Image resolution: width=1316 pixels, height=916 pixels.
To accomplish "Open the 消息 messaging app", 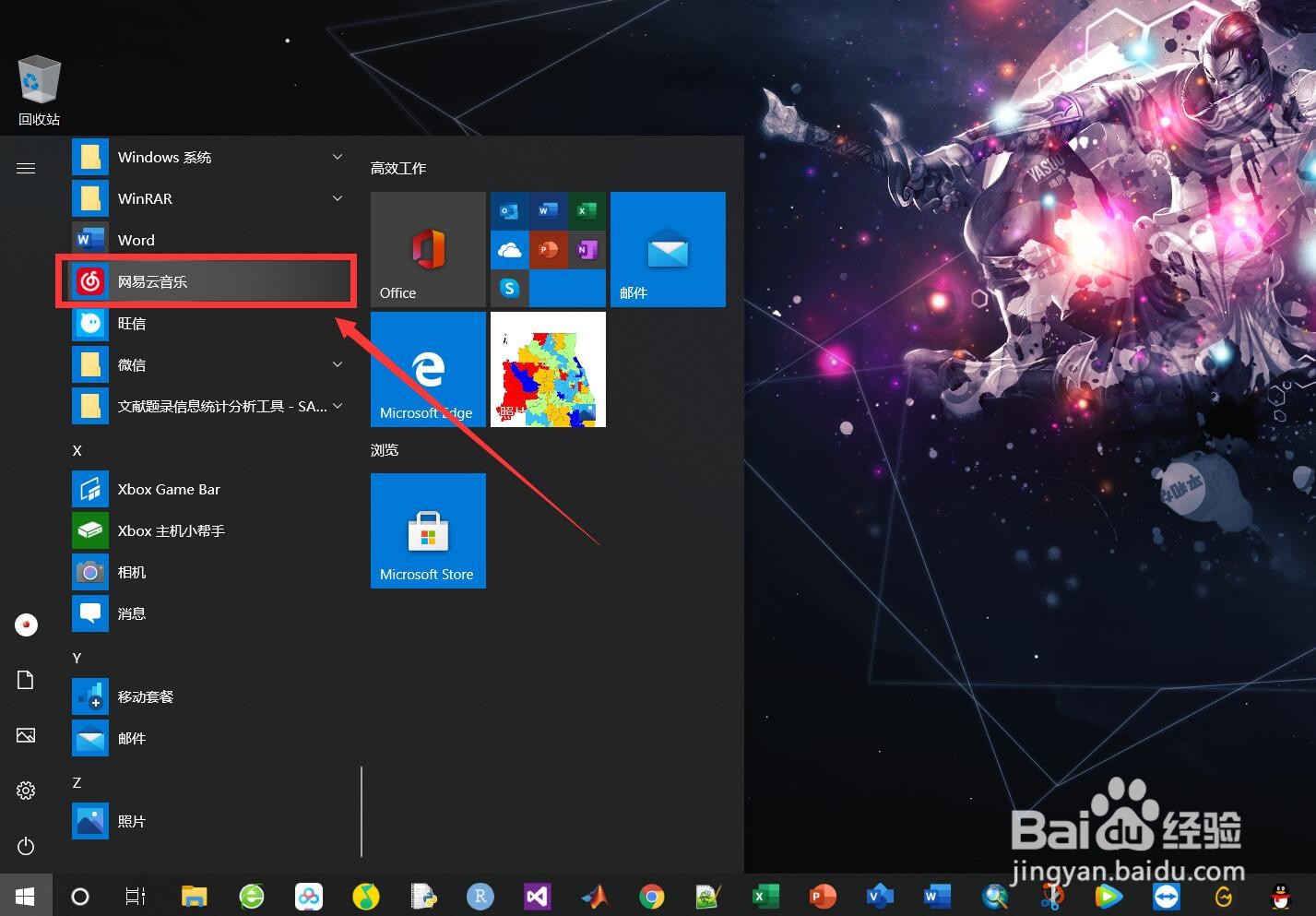I will [x=207, y=613].
